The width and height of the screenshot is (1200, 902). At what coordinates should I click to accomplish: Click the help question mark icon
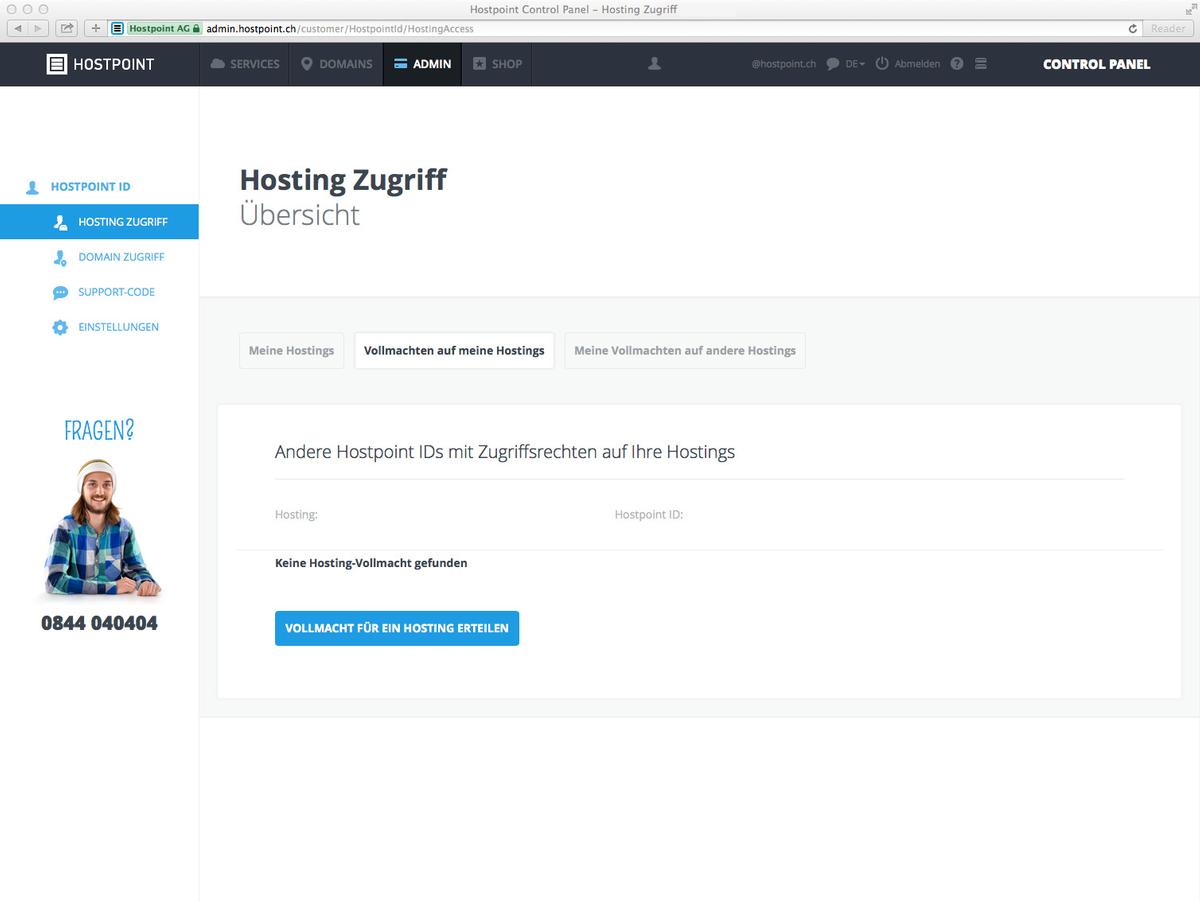pyautogui.click(x=956, y=63)
